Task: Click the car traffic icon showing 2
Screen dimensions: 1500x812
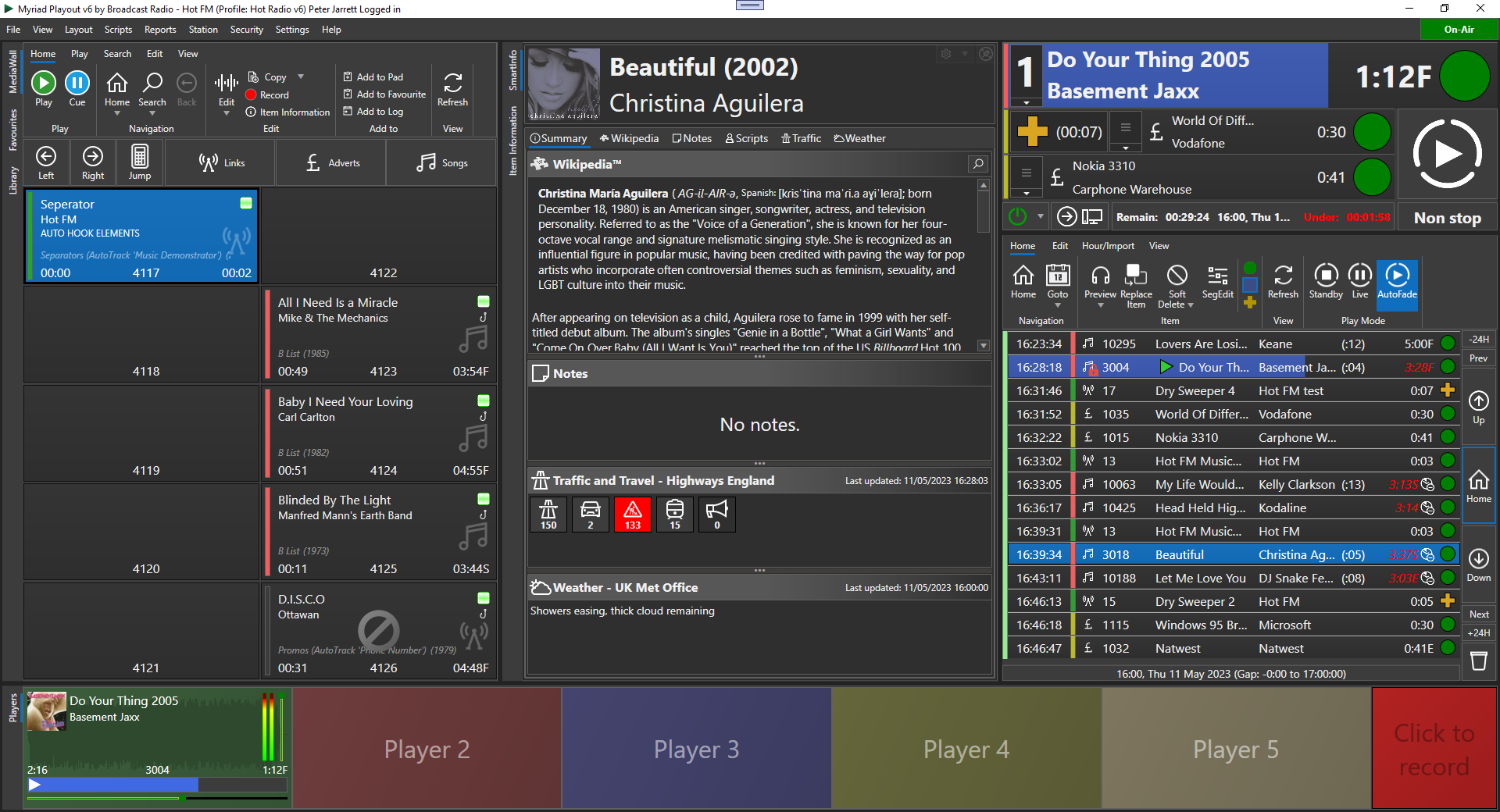Action: coord(591,515)
